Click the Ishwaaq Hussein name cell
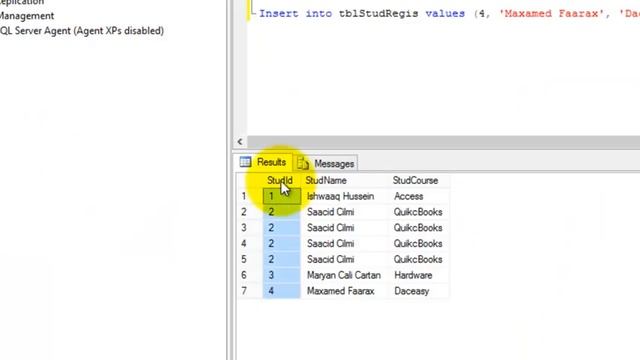 (x=345, y=196)
